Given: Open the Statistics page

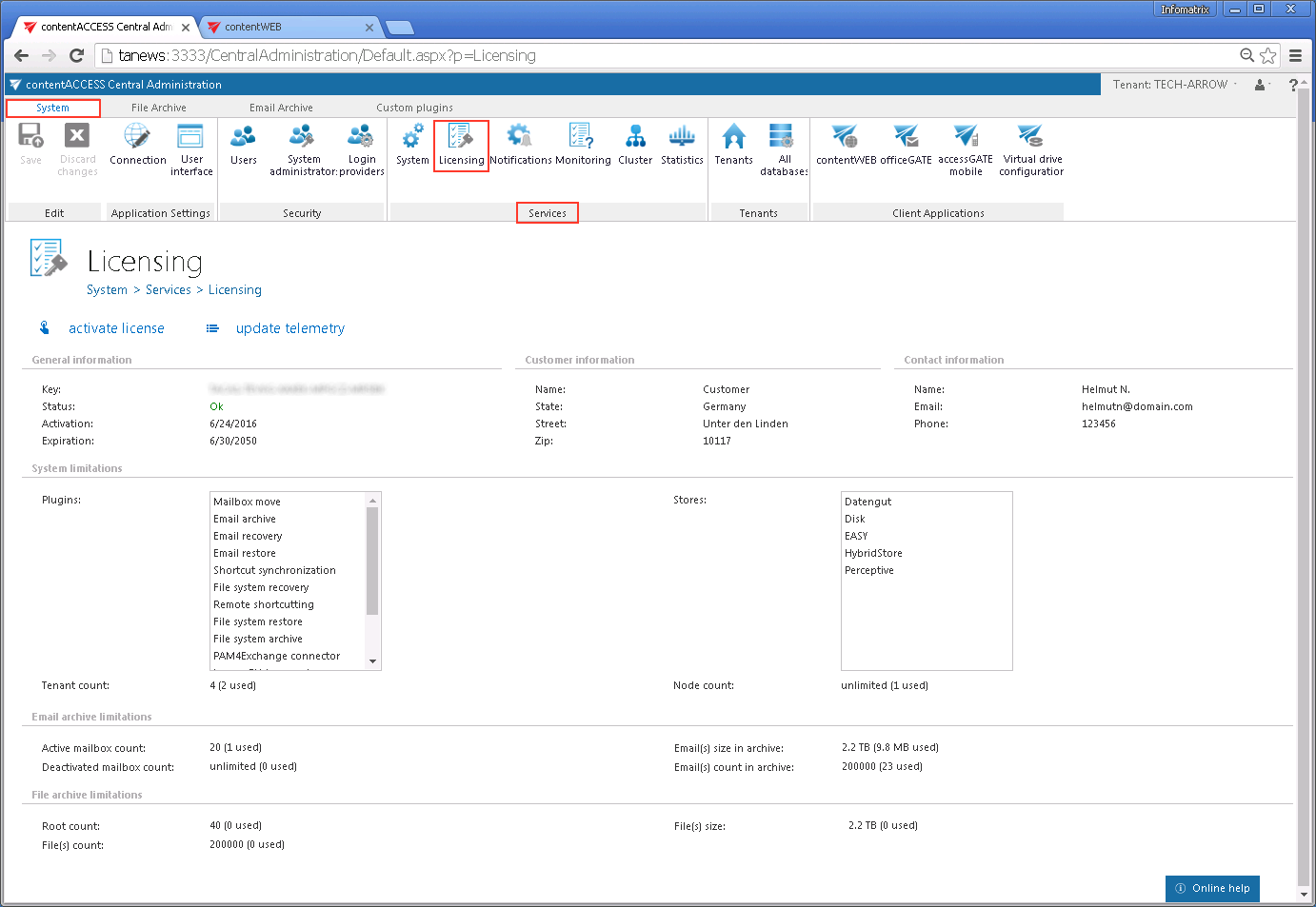Looking at the screenshot, I should (x=682, y=144).
